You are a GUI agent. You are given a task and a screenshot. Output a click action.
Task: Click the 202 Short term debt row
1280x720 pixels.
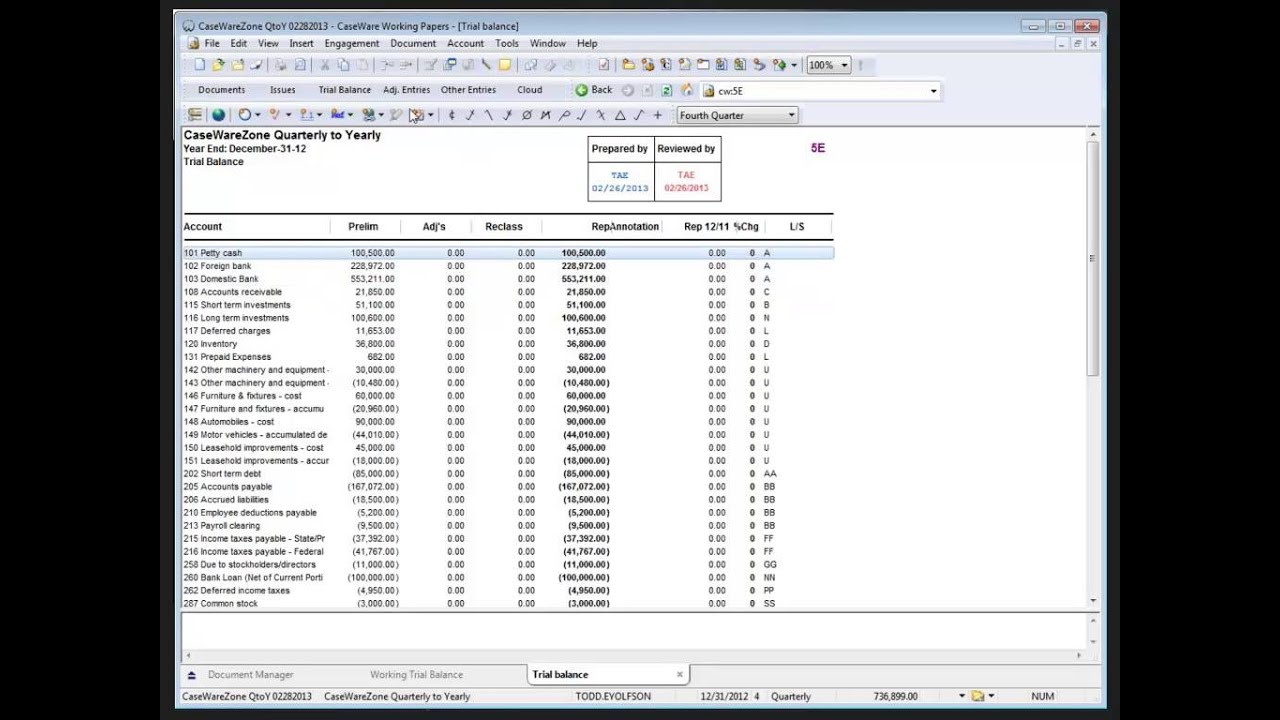508,474
